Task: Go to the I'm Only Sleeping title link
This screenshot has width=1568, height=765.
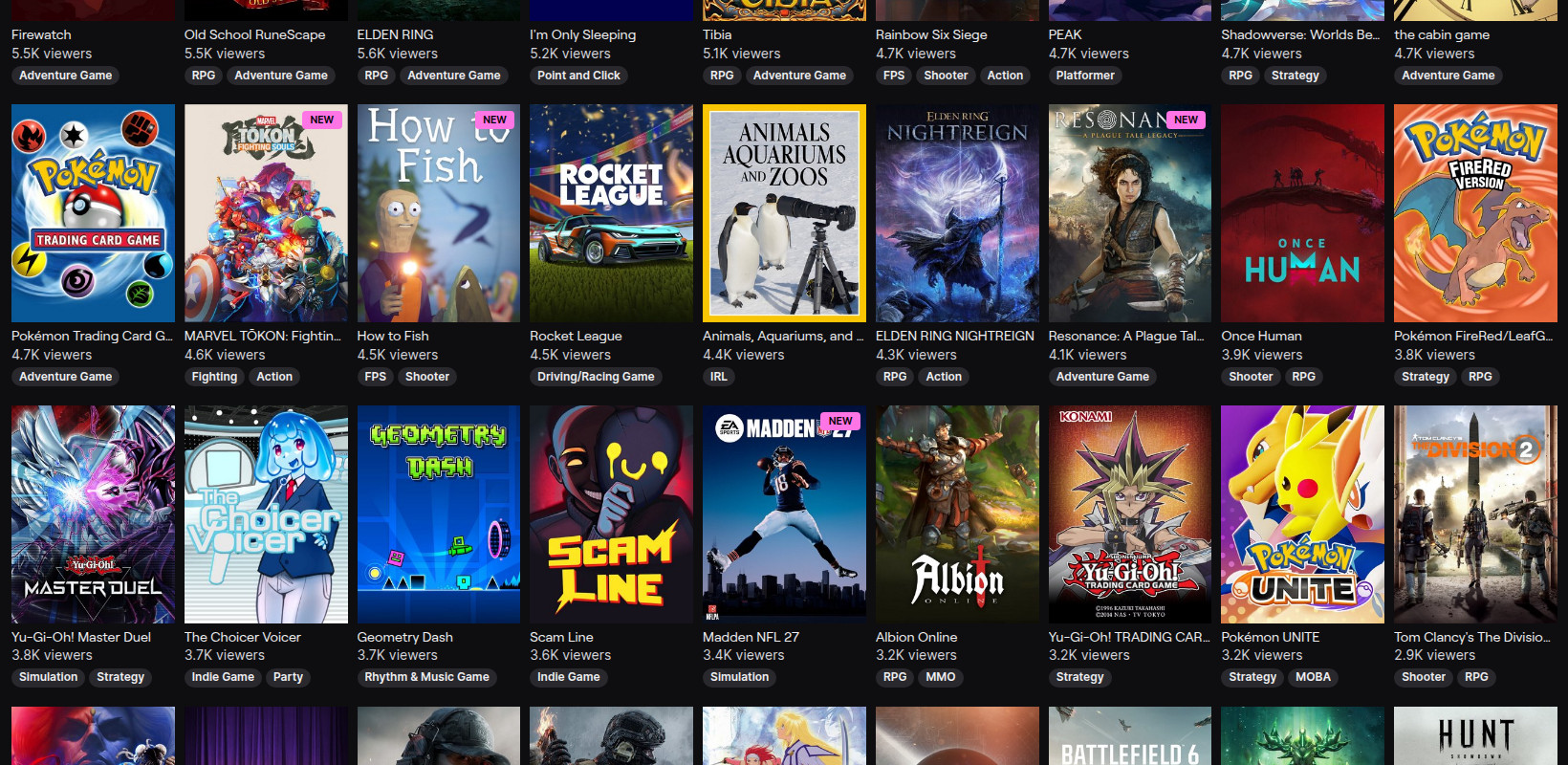Action: click(x=582, y=34)
